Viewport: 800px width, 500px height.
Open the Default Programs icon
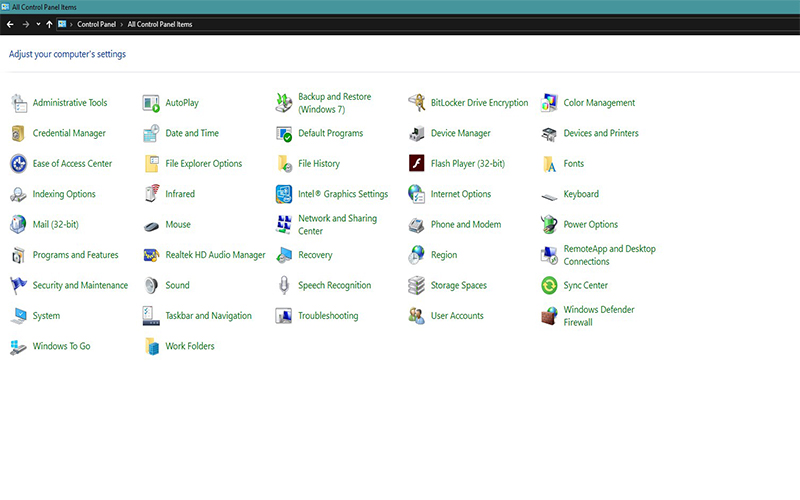click(284, 134)
